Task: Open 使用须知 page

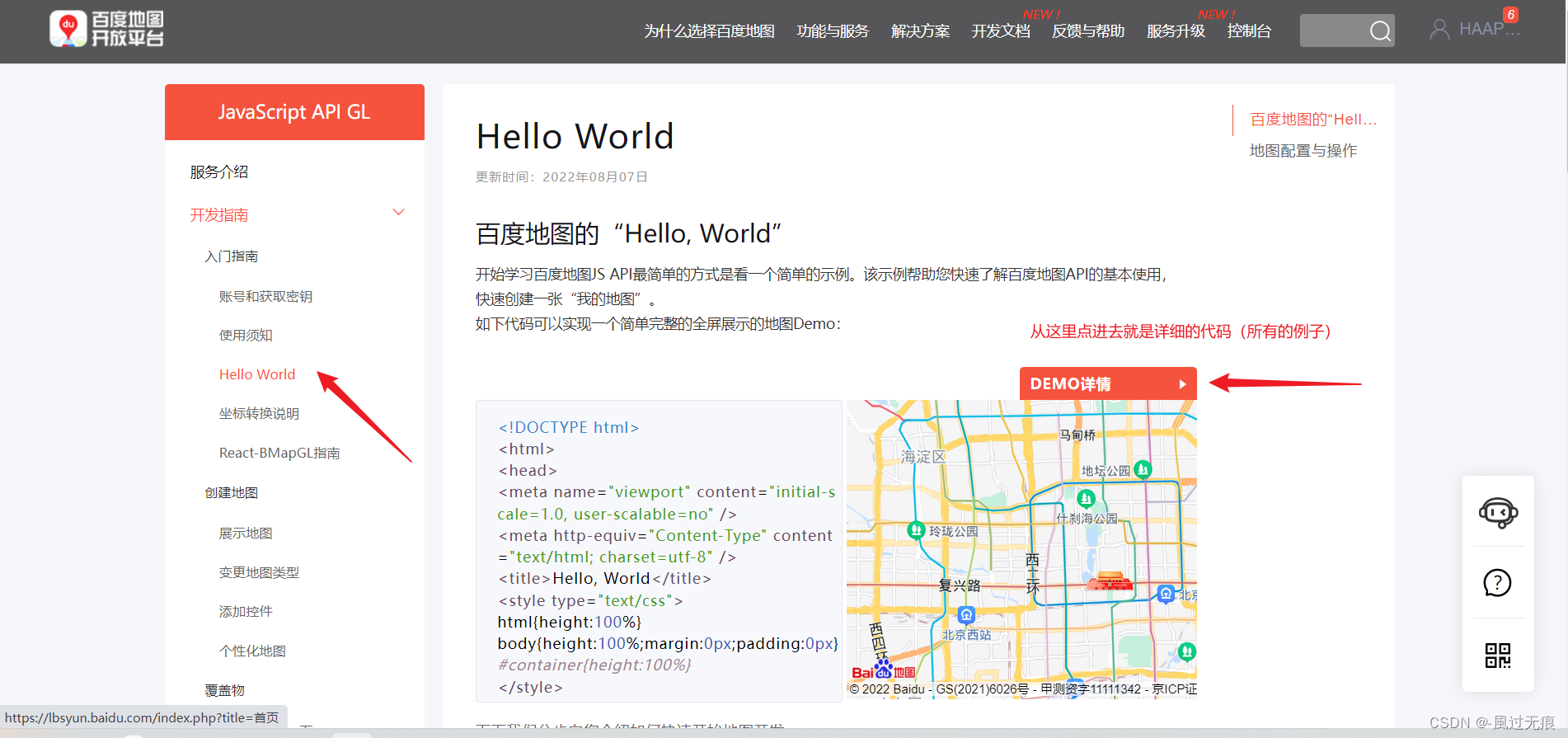Action: point(246,336)
